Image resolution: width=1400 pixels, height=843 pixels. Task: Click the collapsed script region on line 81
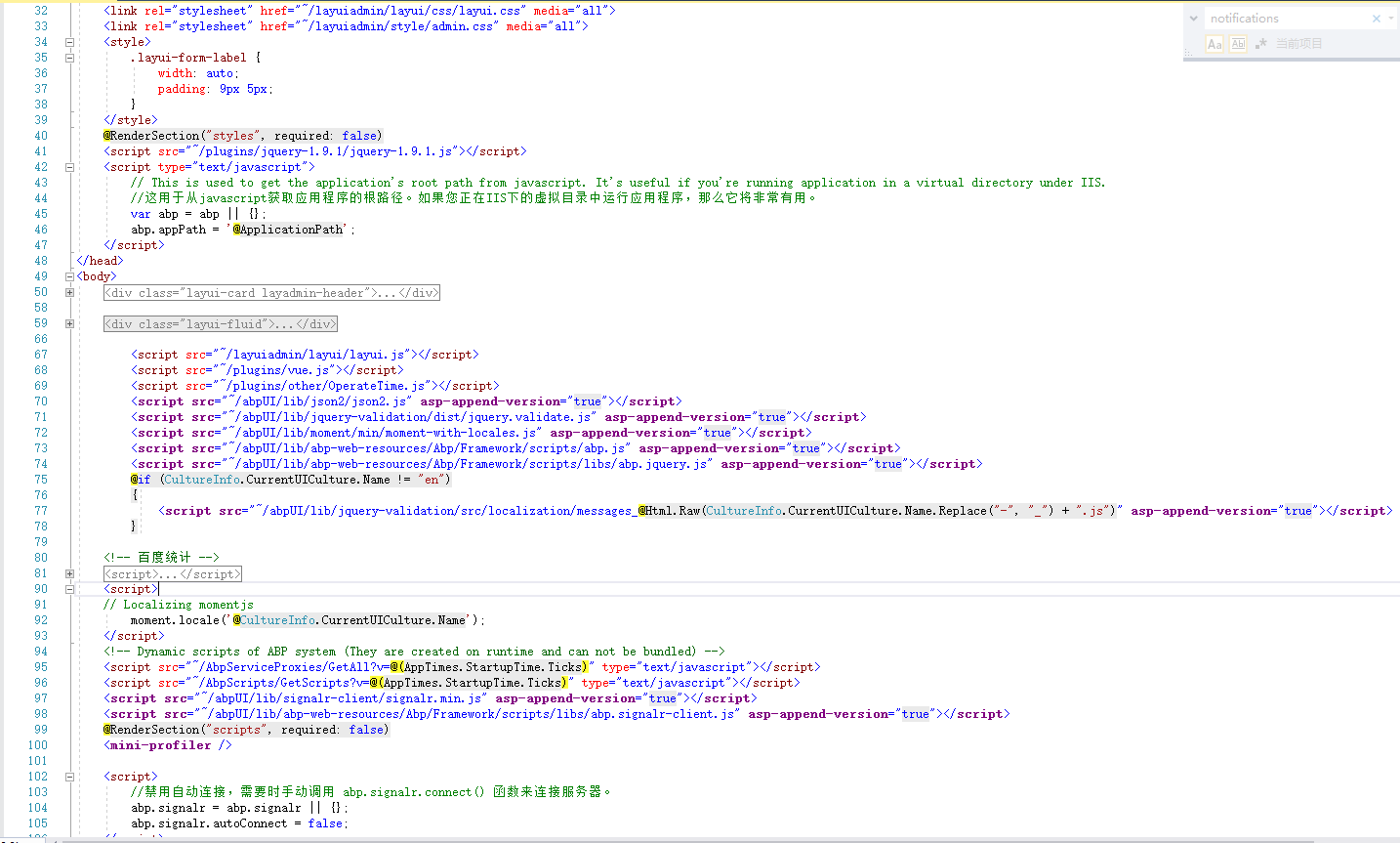pos(173,573)
